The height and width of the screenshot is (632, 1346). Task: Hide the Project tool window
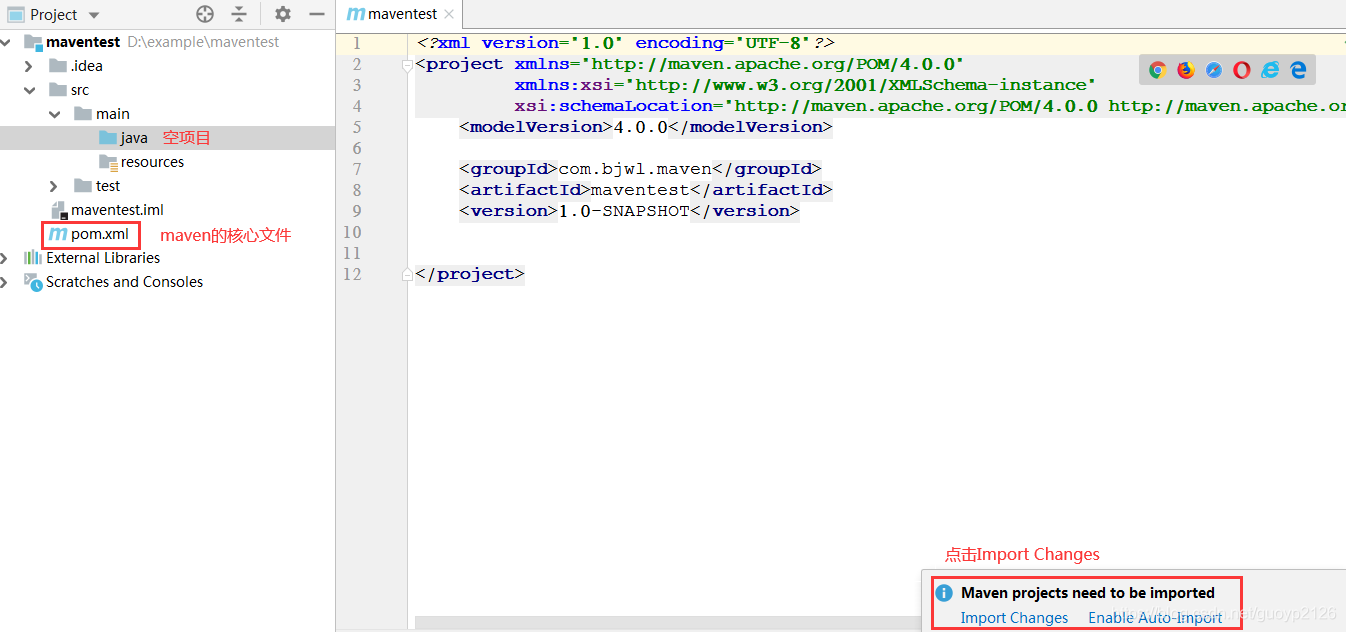(317, 14)
